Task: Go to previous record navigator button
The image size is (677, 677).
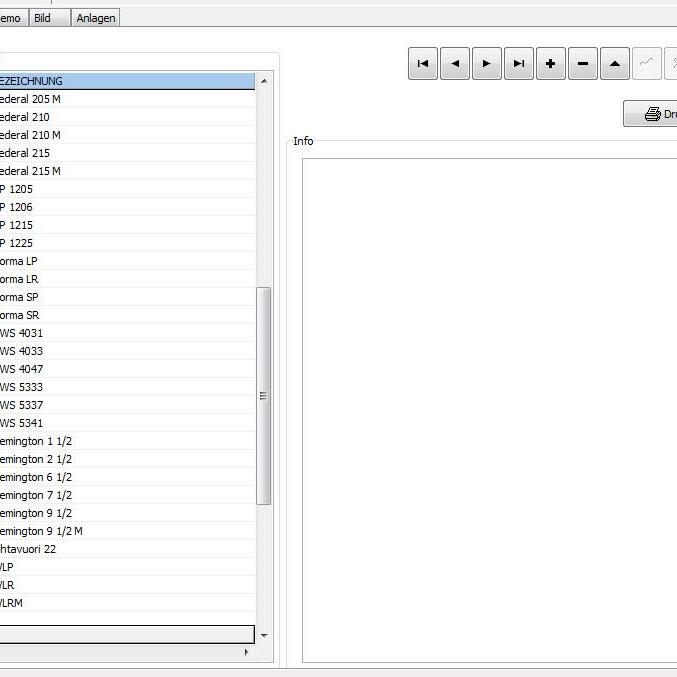Action: [x=455, y=64]
